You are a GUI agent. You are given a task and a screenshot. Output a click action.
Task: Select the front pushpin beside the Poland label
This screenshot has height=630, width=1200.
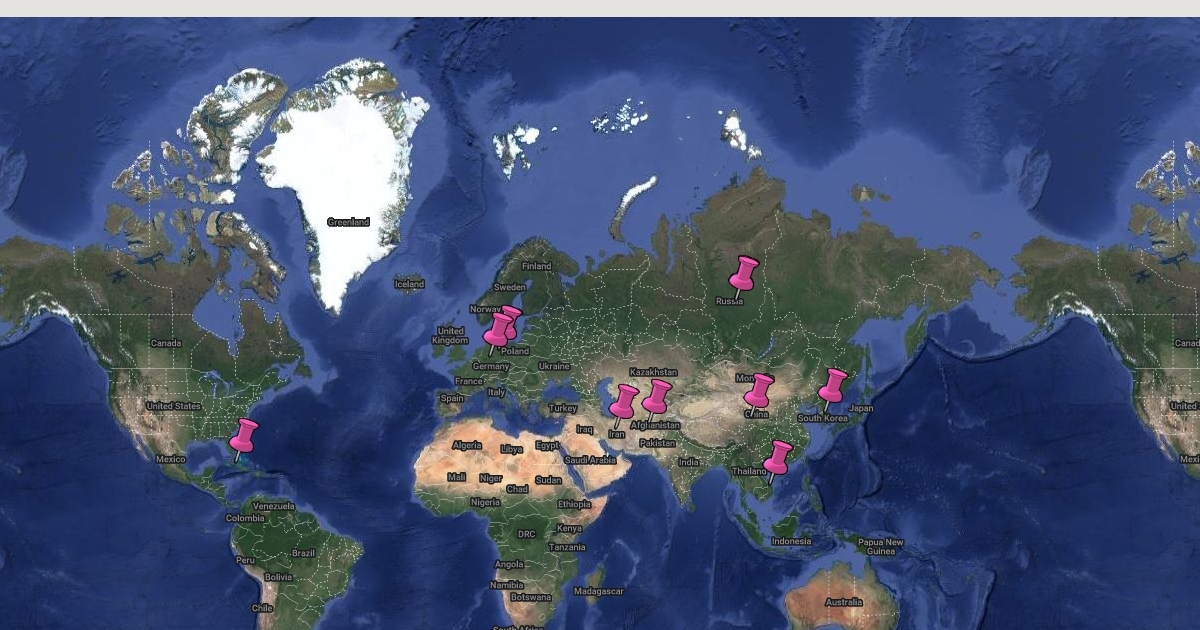pos(496,333)
